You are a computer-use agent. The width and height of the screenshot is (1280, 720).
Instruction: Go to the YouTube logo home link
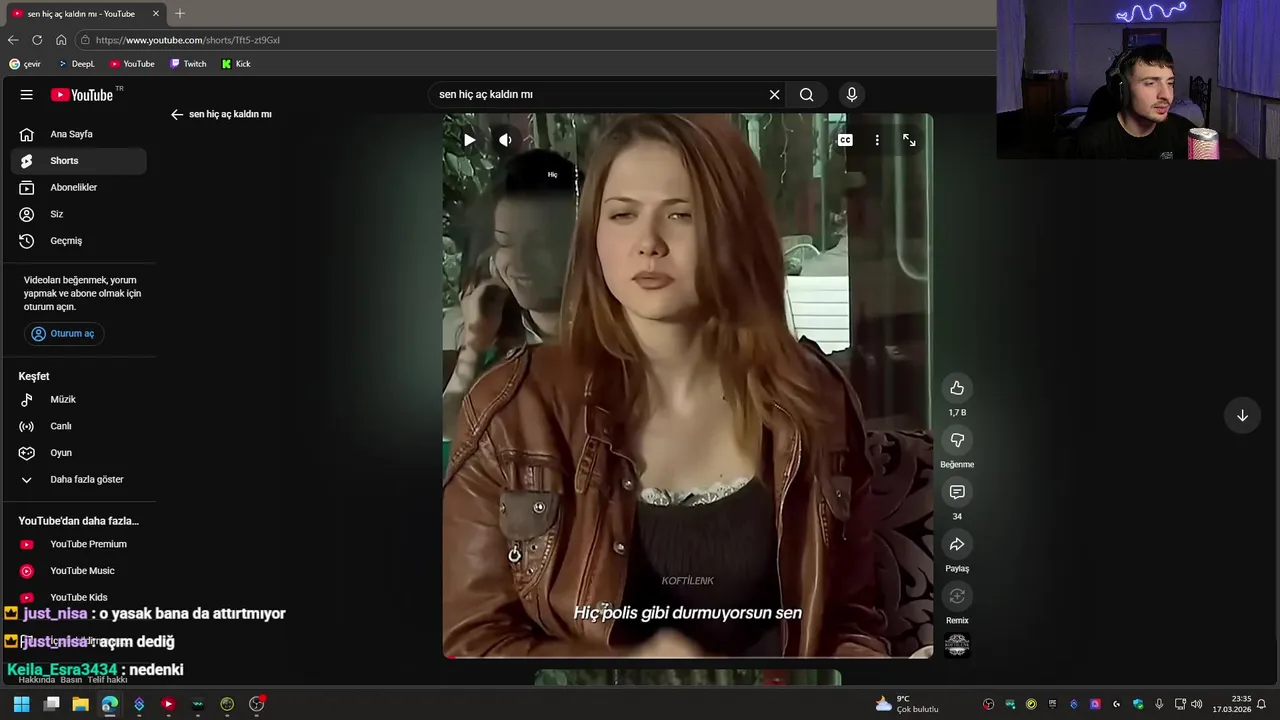click(82, 95)
